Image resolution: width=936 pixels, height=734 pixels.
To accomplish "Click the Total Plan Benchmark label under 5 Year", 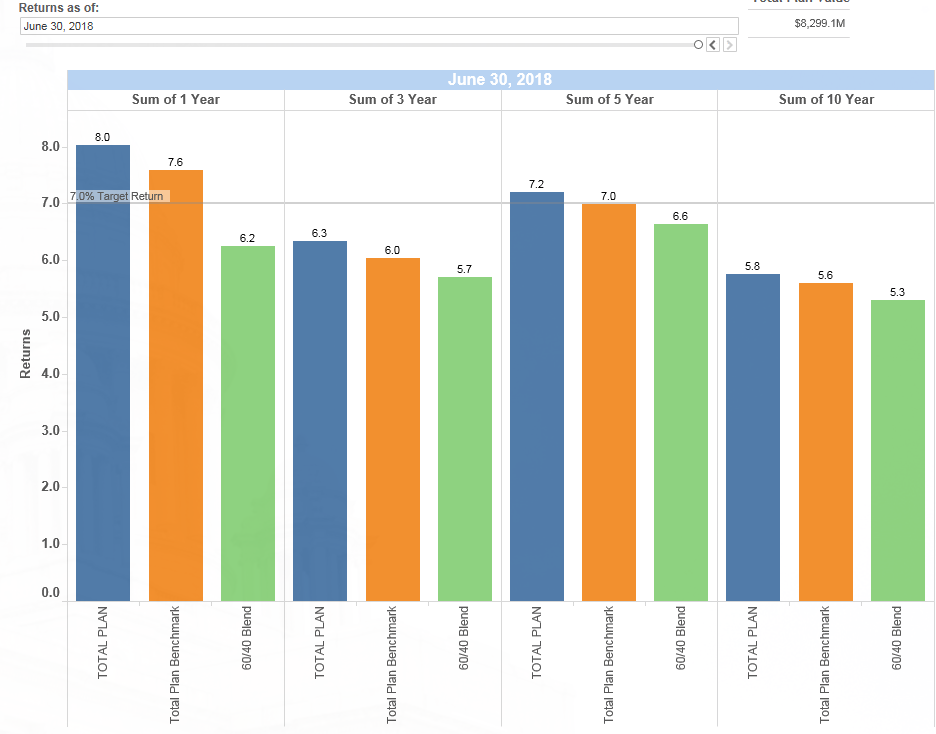I will coord(608,665).
